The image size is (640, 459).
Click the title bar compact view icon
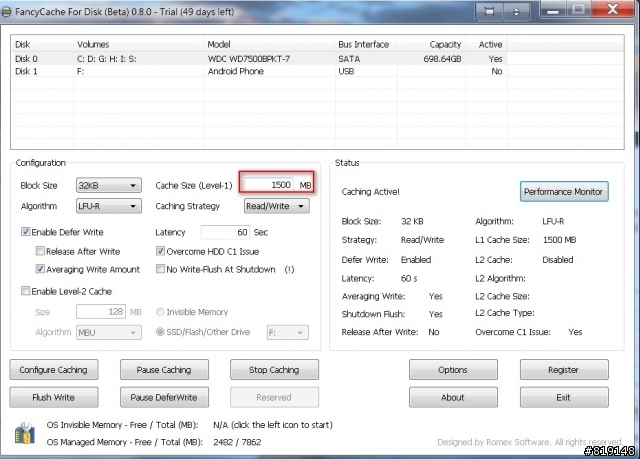pyautogui.click(x=489, y=11)
